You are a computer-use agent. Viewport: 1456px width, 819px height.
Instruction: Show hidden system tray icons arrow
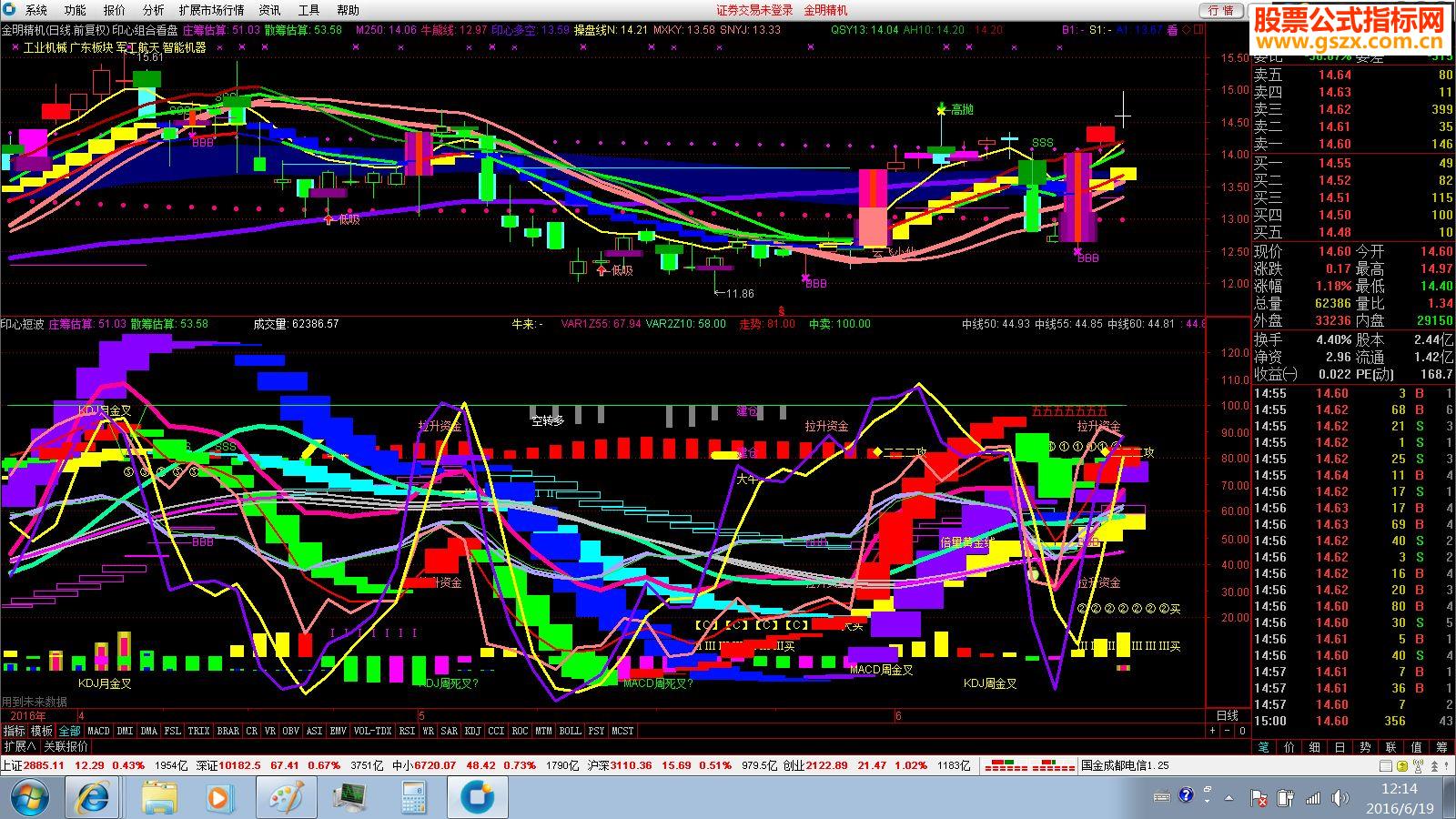coord(1208,797)
